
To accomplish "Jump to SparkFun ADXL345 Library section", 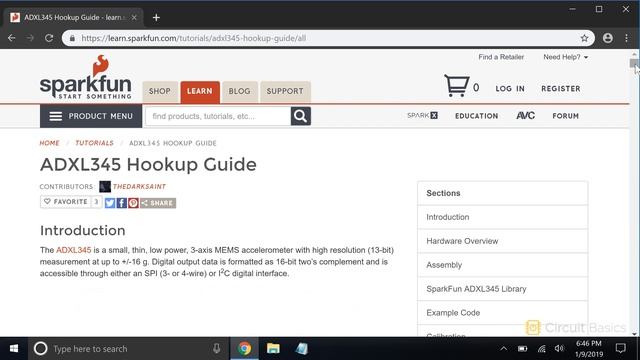I will (502, 289).
